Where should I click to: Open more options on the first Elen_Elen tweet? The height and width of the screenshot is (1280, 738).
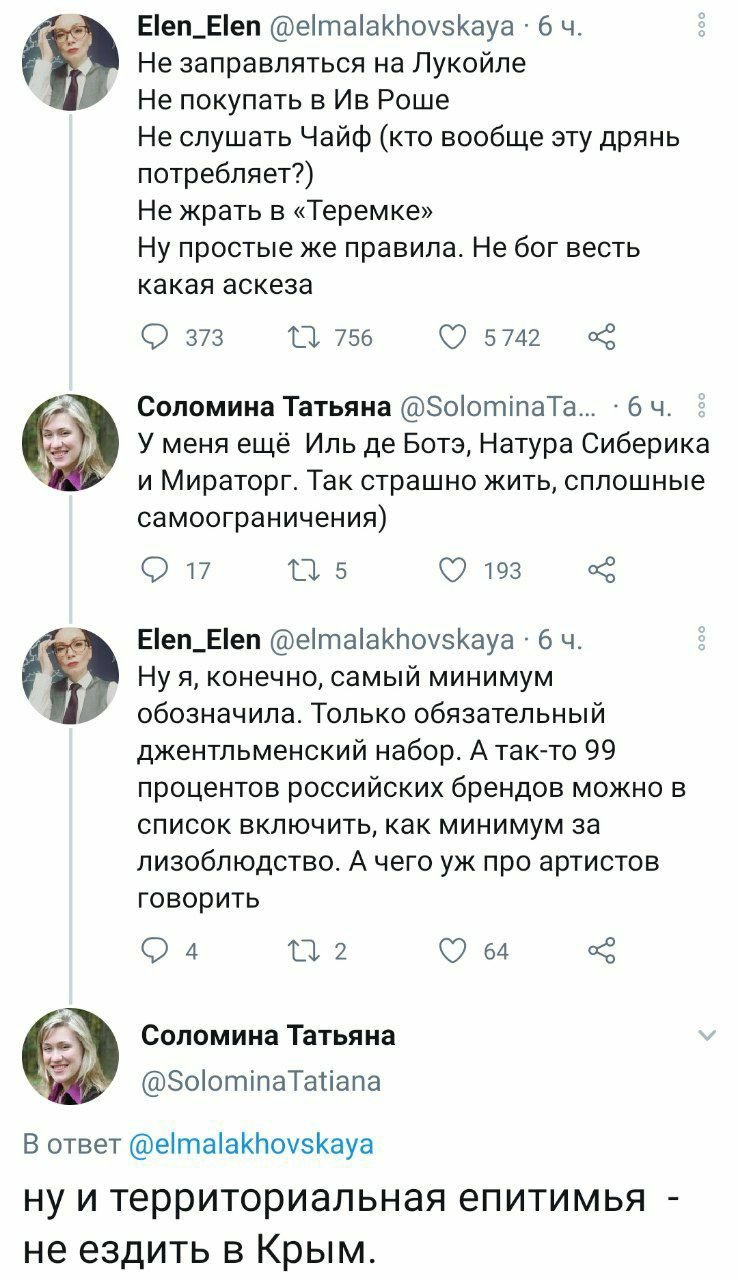pyautogui.click(x=703, y=25)
